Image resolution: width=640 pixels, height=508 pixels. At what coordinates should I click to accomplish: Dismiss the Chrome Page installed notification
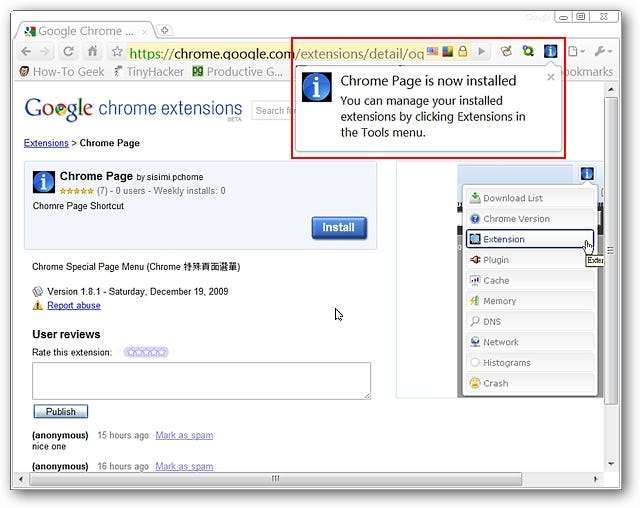551,77
